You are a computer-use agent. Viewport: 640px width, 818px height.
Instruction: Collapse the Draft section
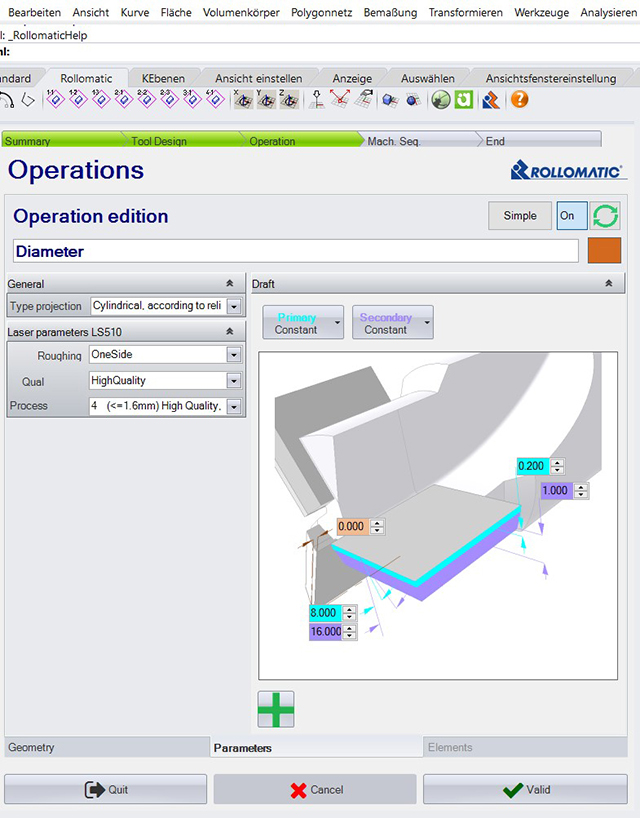(609, 283)
